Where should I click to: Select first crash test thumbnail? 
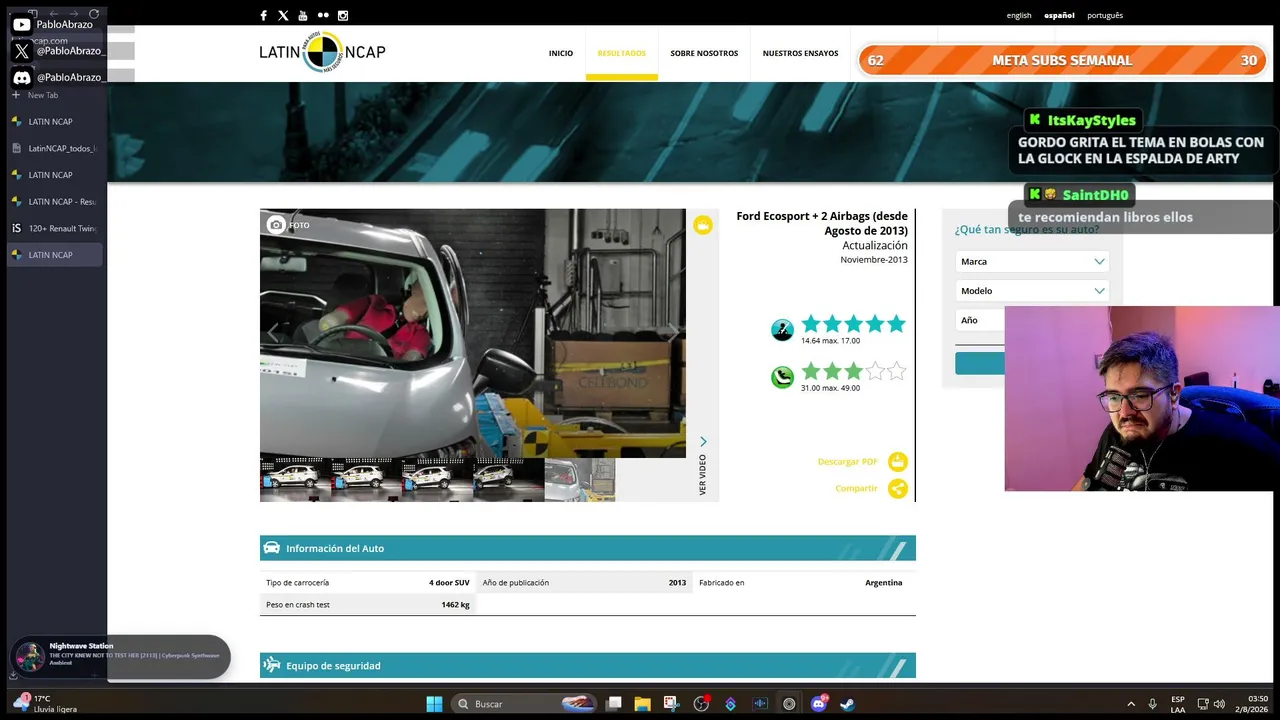pyautogui.click(x=295, y=479)
